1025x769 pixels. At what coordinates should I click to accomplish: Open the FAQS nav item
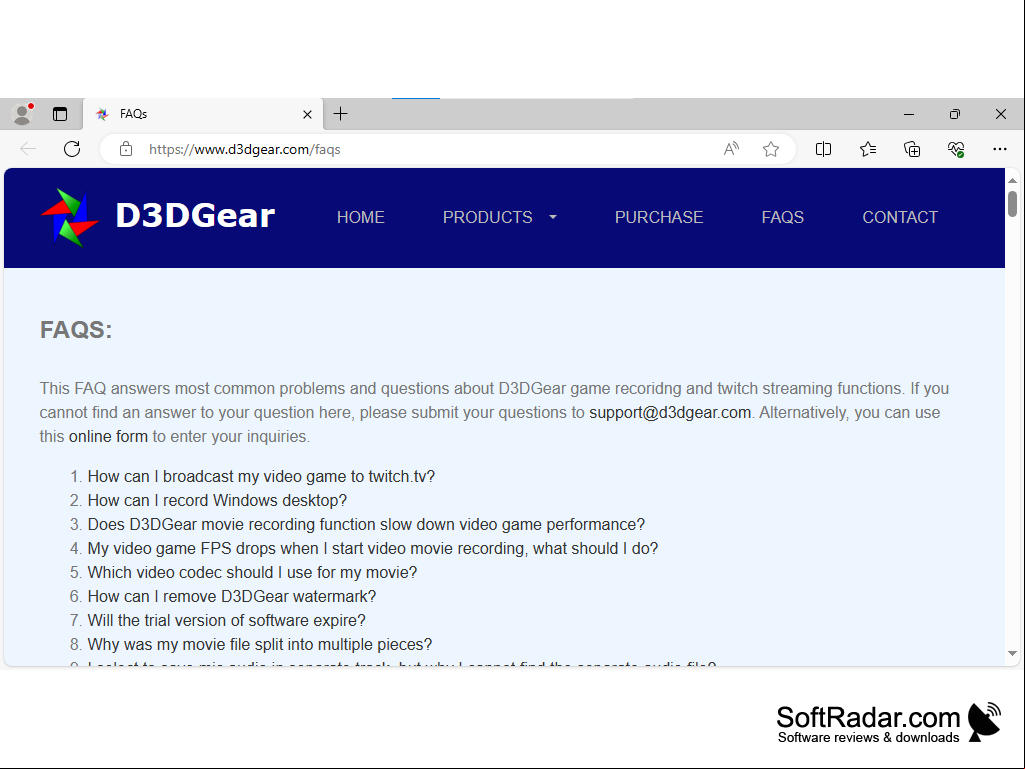tap(782, 217)
